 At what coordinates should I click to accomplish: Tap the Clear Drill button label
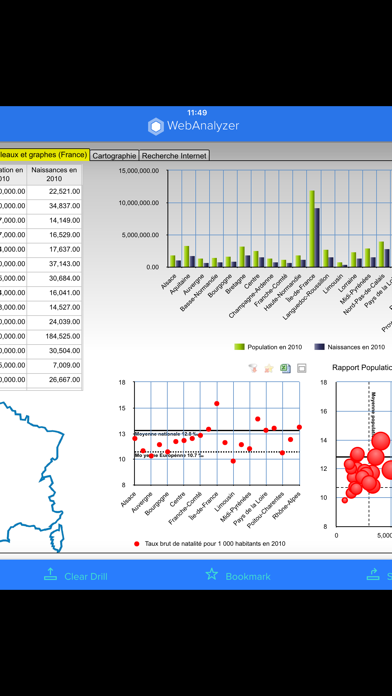[x=86, y=577]
